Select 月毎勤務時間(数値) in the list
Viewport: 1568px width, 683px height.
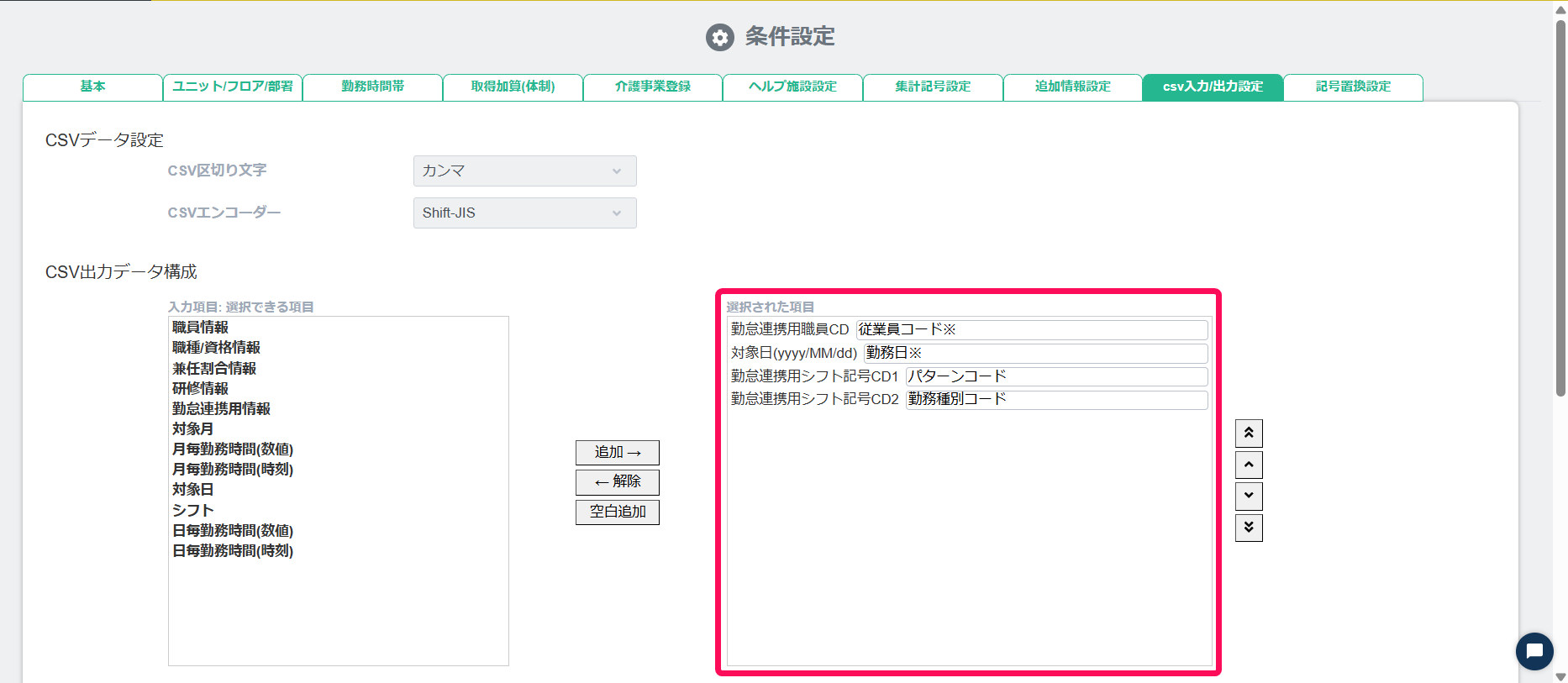(233, 449)
